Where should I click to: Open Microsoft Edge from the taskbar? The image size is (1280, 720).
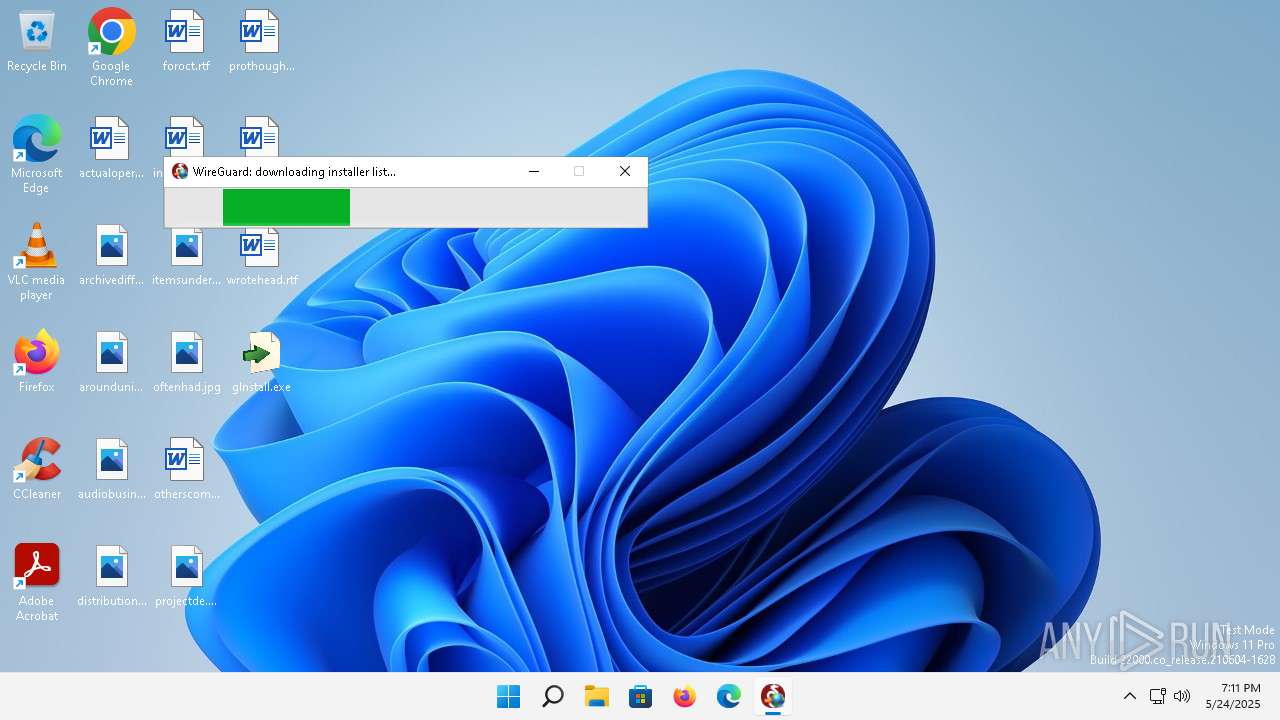[729, 696]
